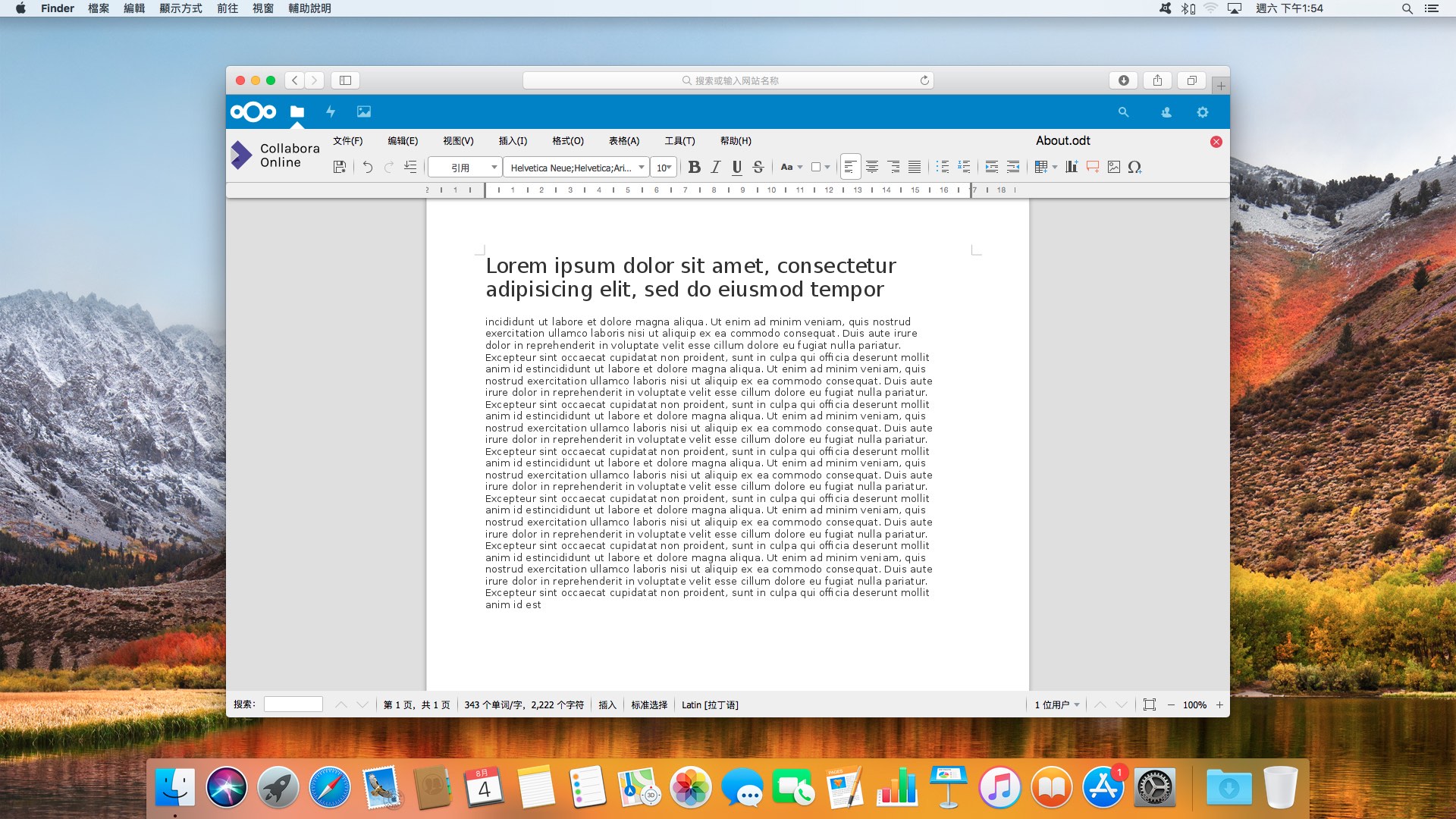Open the Nextcloud Gallery app icon
Image resolution: width=1456 pixels, height=819 pixels.
[x=364, y=111]
